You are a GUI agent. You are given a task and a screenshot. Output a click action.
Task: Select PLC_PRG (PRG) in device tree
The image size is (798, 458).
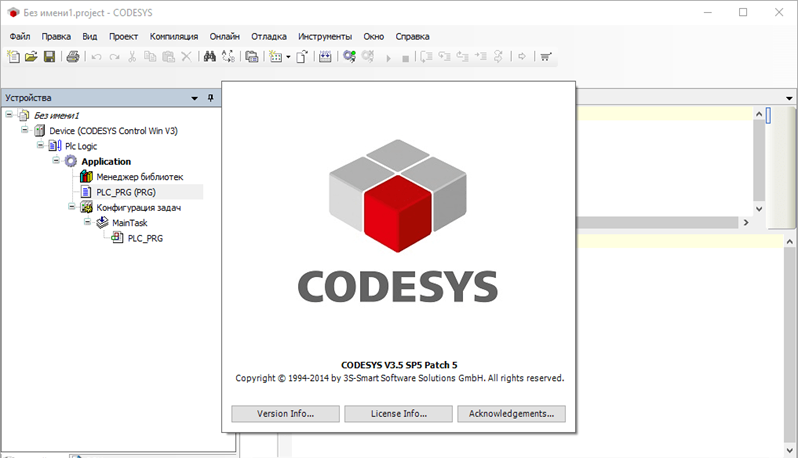pos(126,192)
